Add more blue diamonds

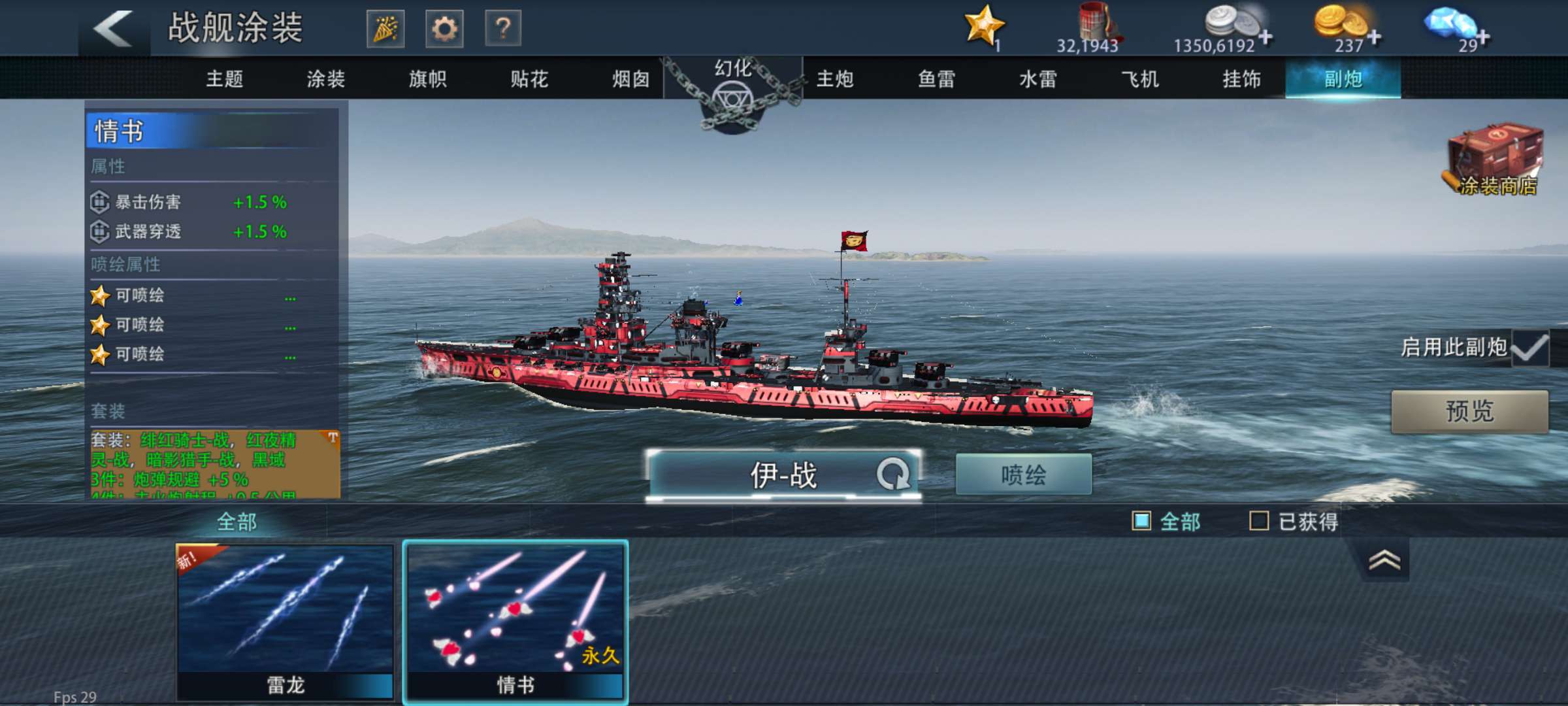coord(1483,37)
